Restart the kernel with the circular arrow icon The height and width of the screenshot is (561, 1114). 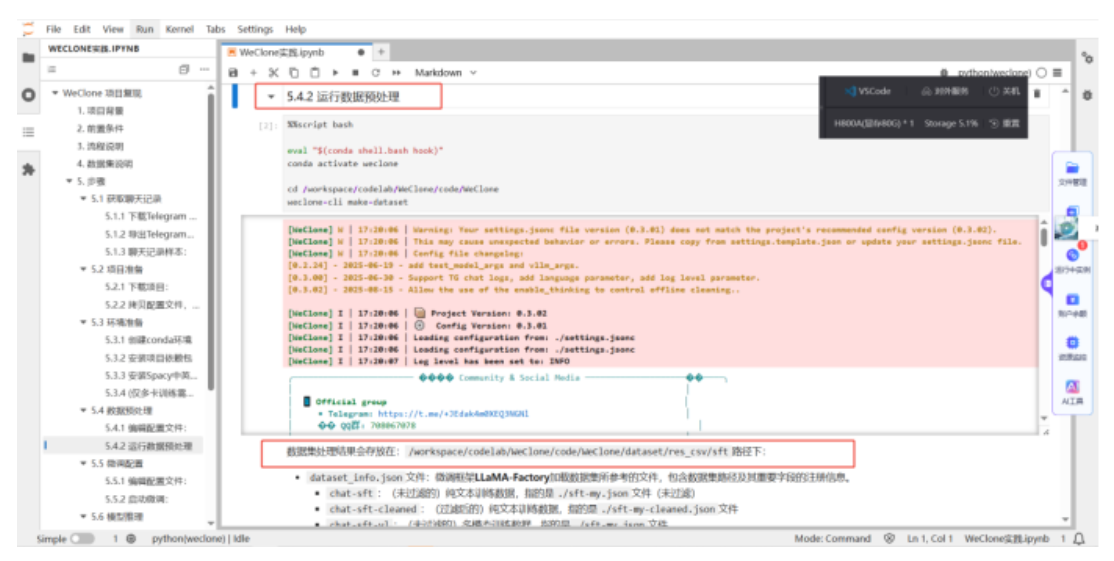click(x=375, y=73)
